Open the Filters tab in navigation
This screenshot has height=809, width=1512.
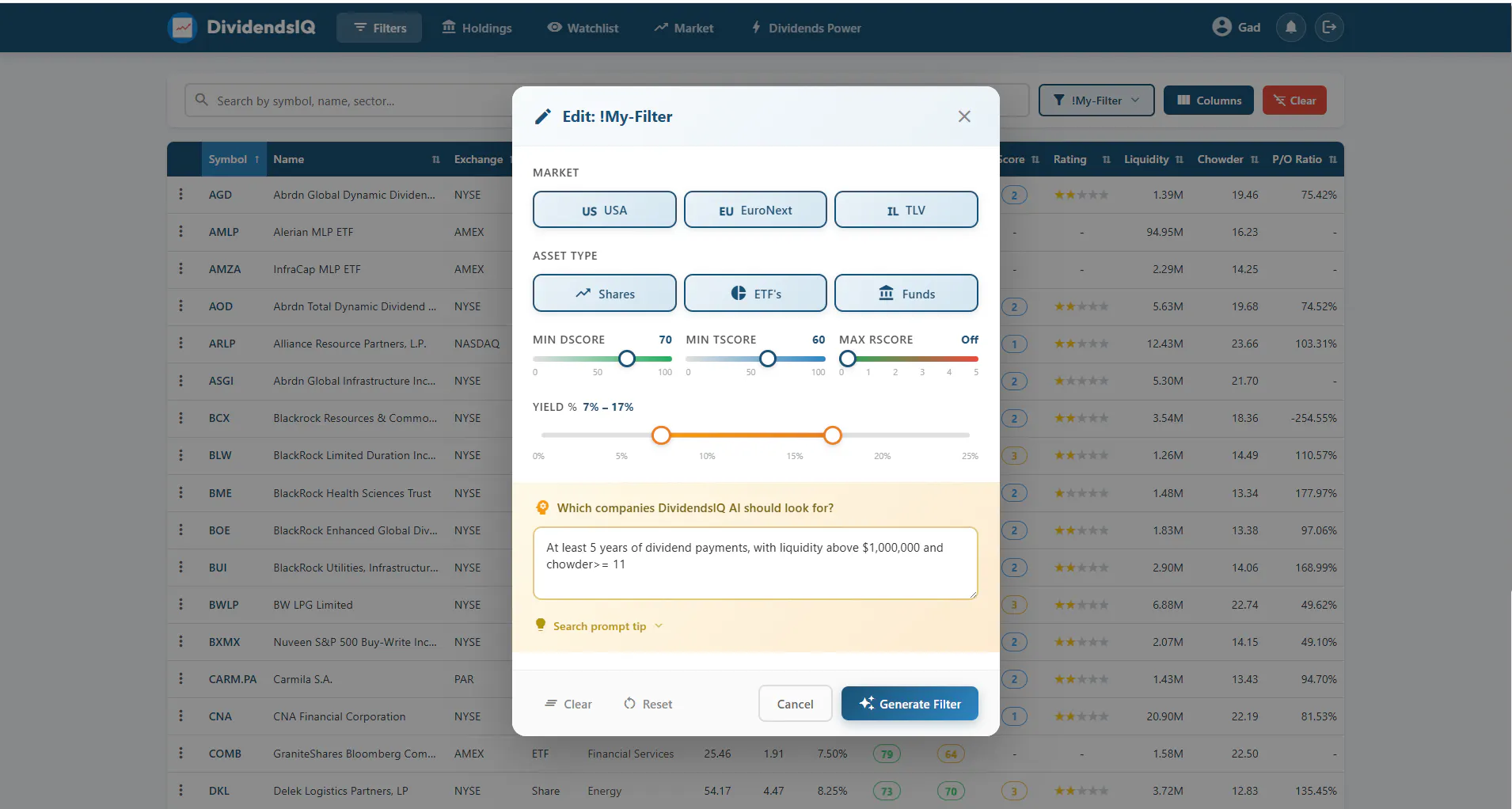(379, 28)
